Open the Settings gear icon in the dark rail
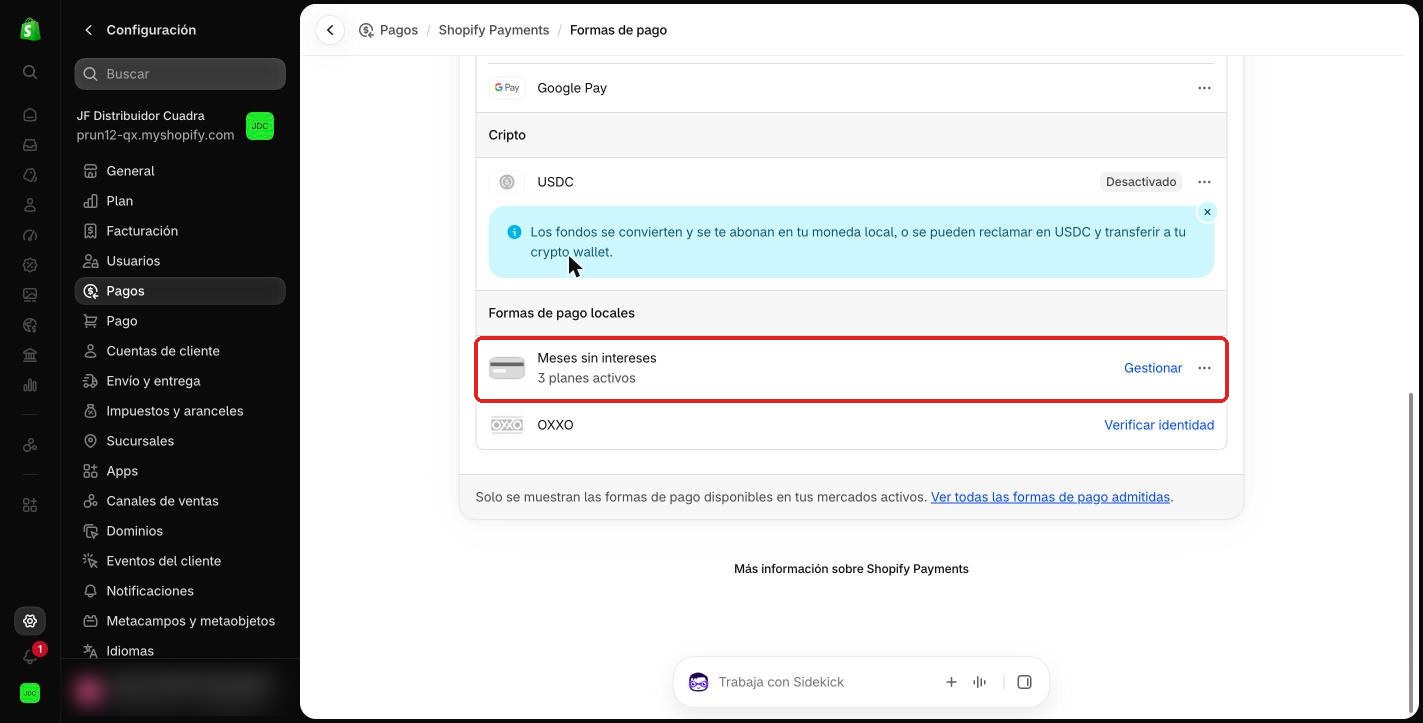1423x723 pixels. pyautogui.click(x=30, y=621)
